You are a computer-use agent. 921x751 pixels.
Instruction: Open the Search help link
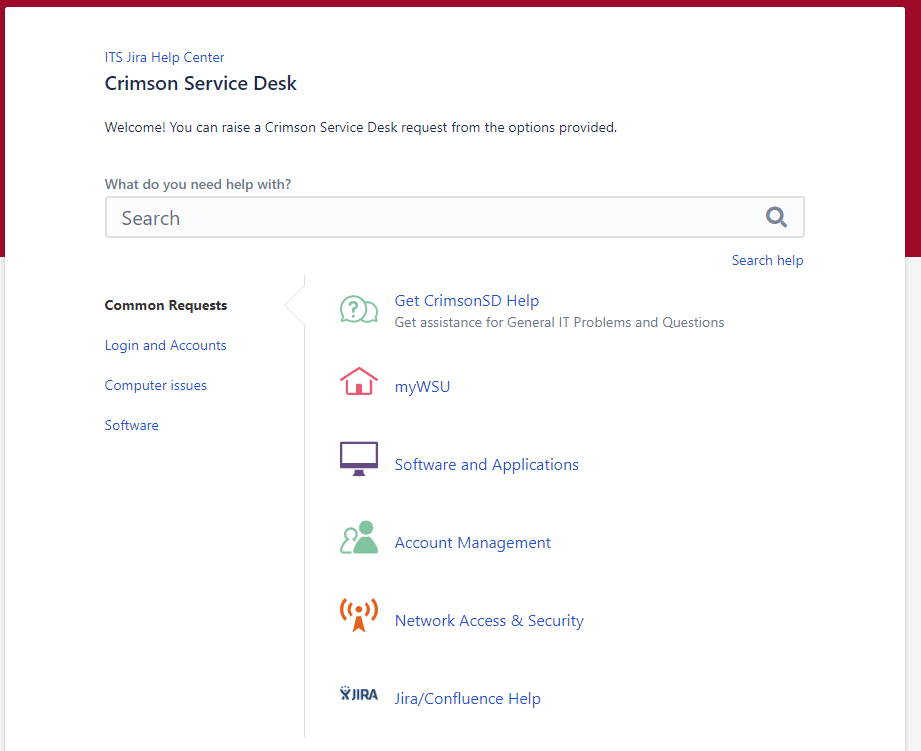tap(767, 260)
